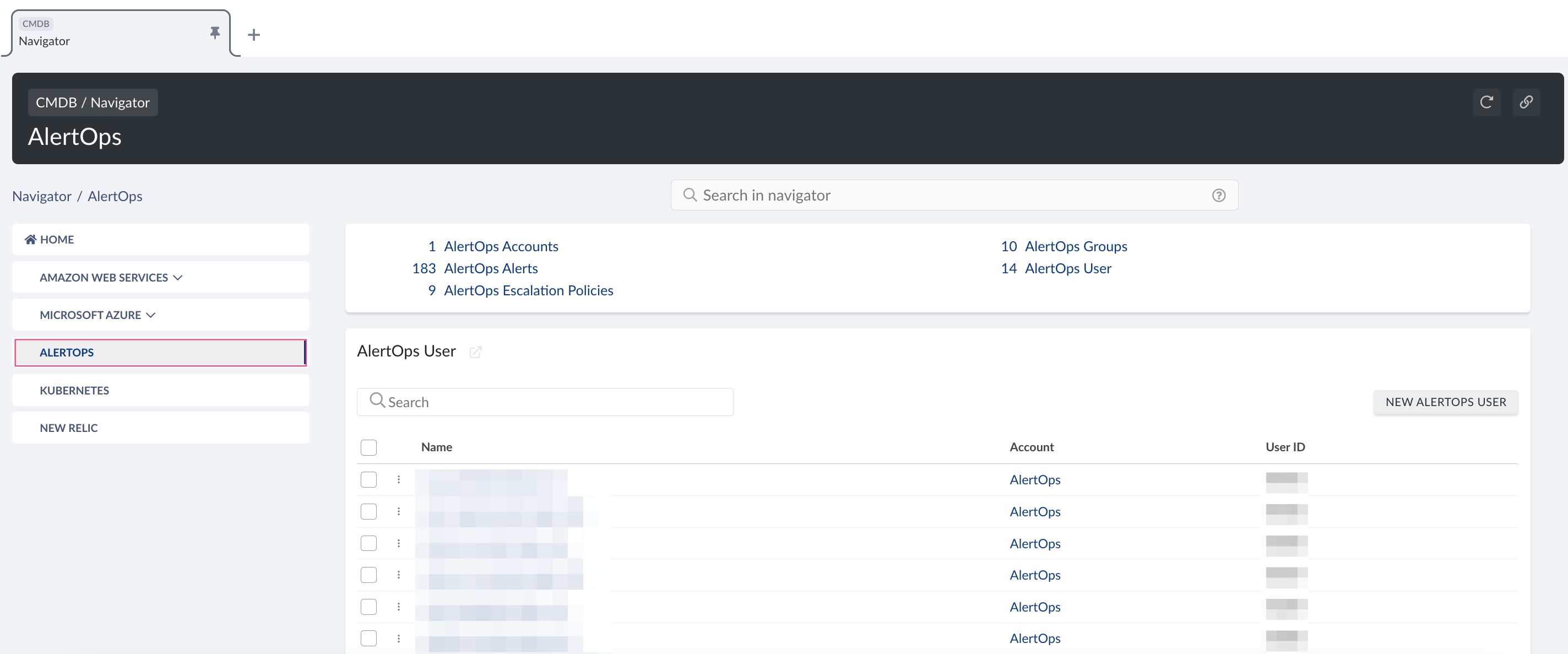Refresh the AlertOps navigator page
The height and width of the screenshot is (654, 1568).
[x=1486, y=102]
